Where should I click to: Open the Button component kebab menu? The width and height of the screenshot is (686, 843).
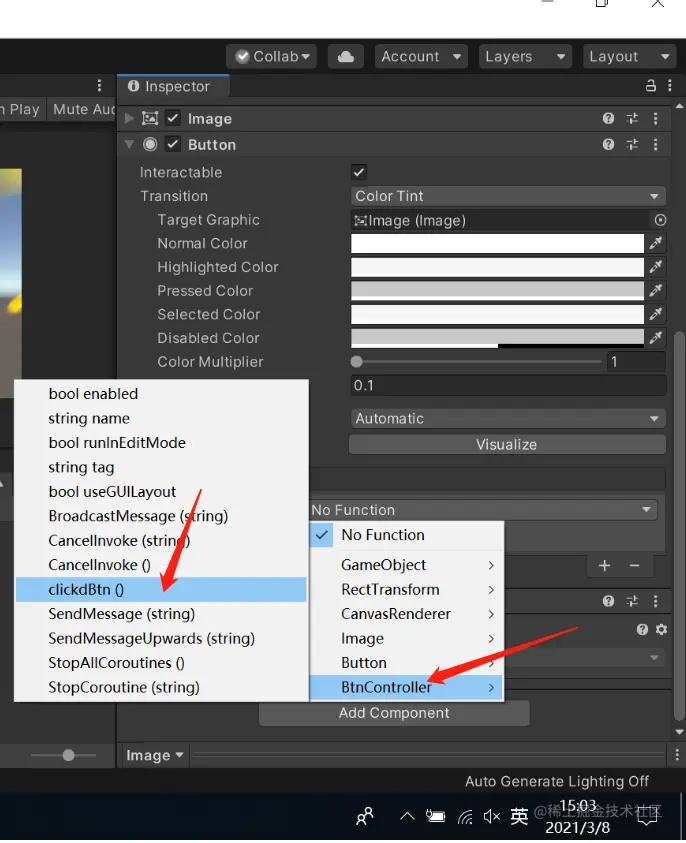(x=655, y=144)
